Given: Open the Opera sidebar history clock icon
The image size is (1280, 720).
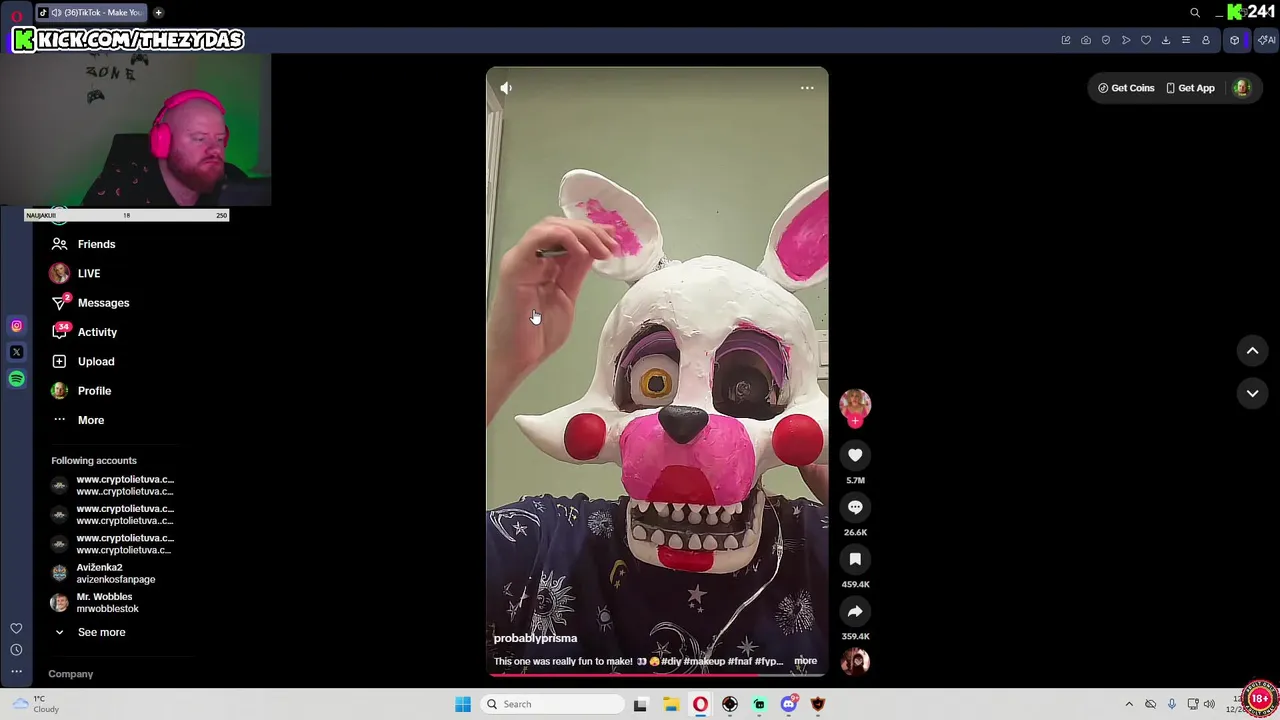Looking at the screenshot, I should pyautogui.click(x=16, y=650).
